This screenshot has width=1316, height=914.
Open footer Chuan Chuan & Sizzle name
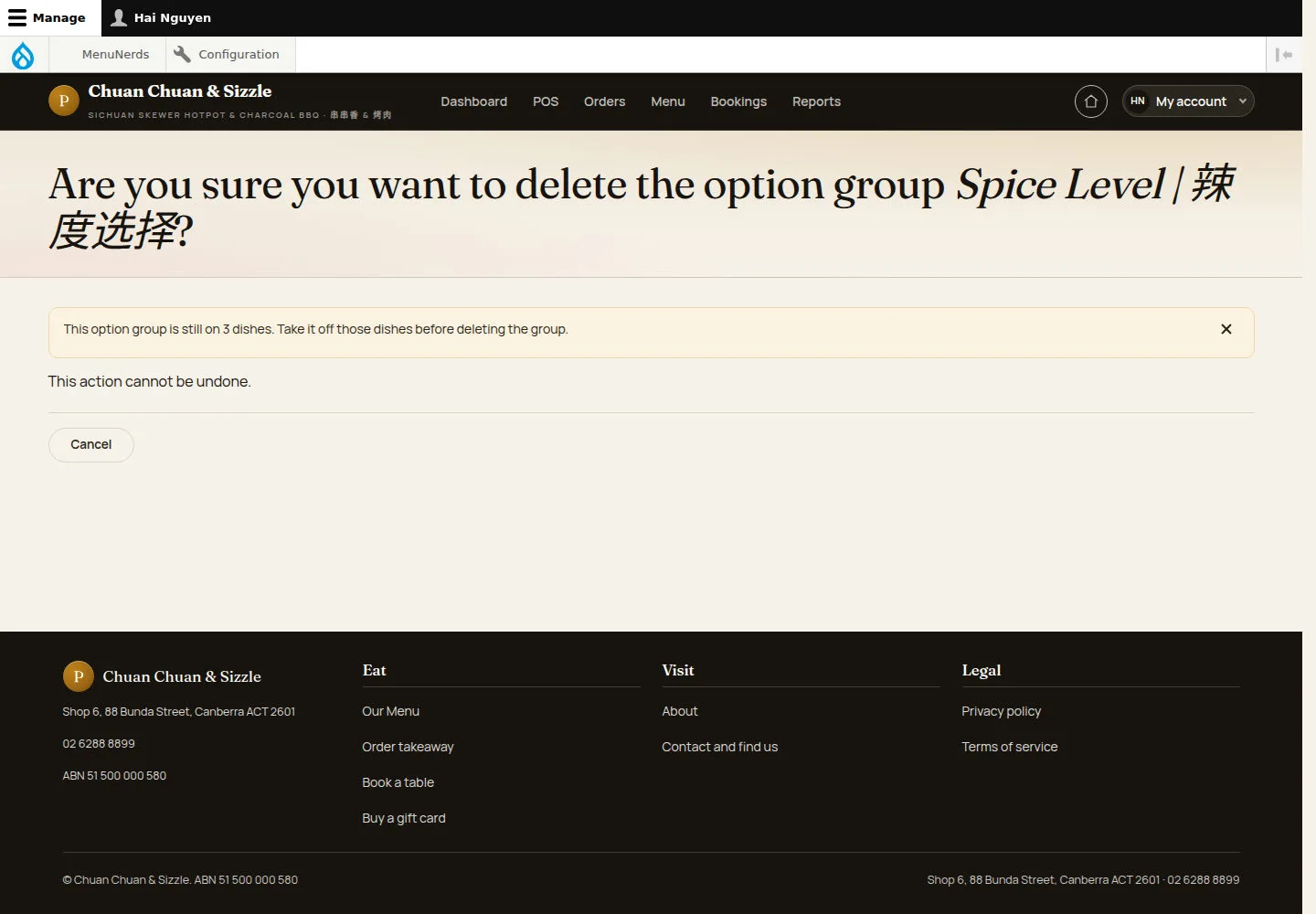pos(182,676)
